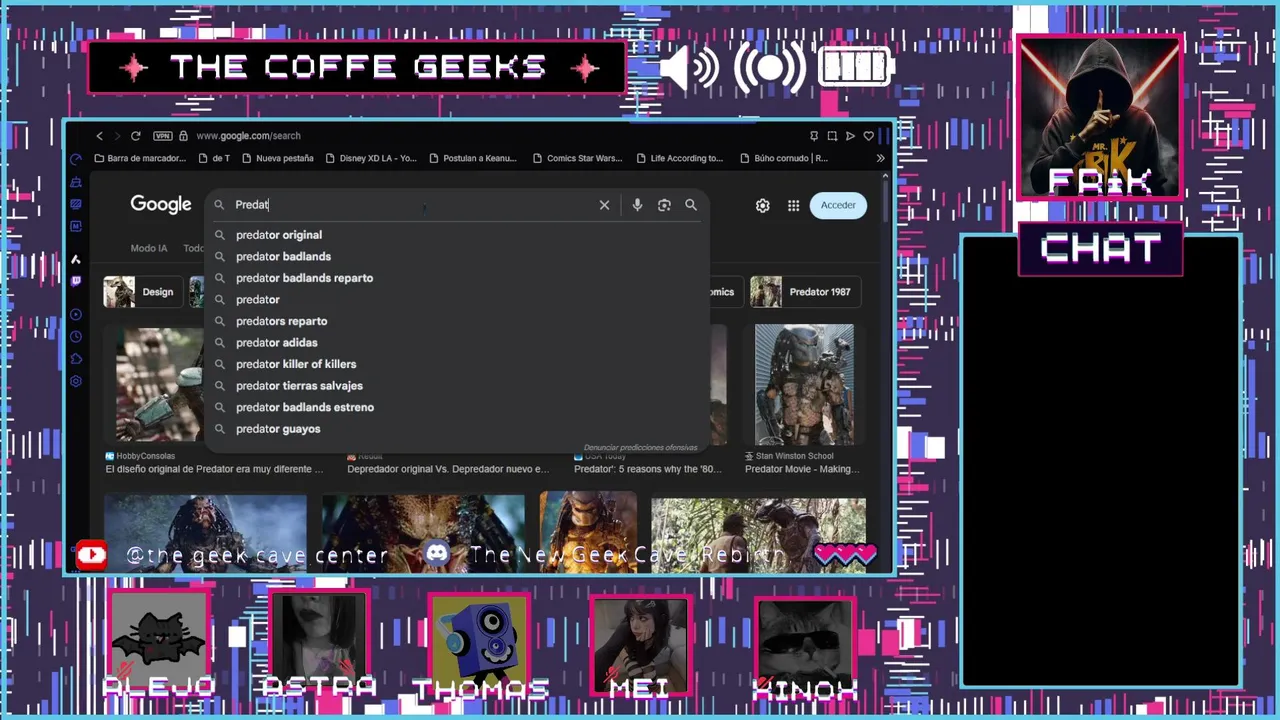Start voice search with the microphone icon
This screenshot has width=1280, height=720.
(x=637, y=205)
